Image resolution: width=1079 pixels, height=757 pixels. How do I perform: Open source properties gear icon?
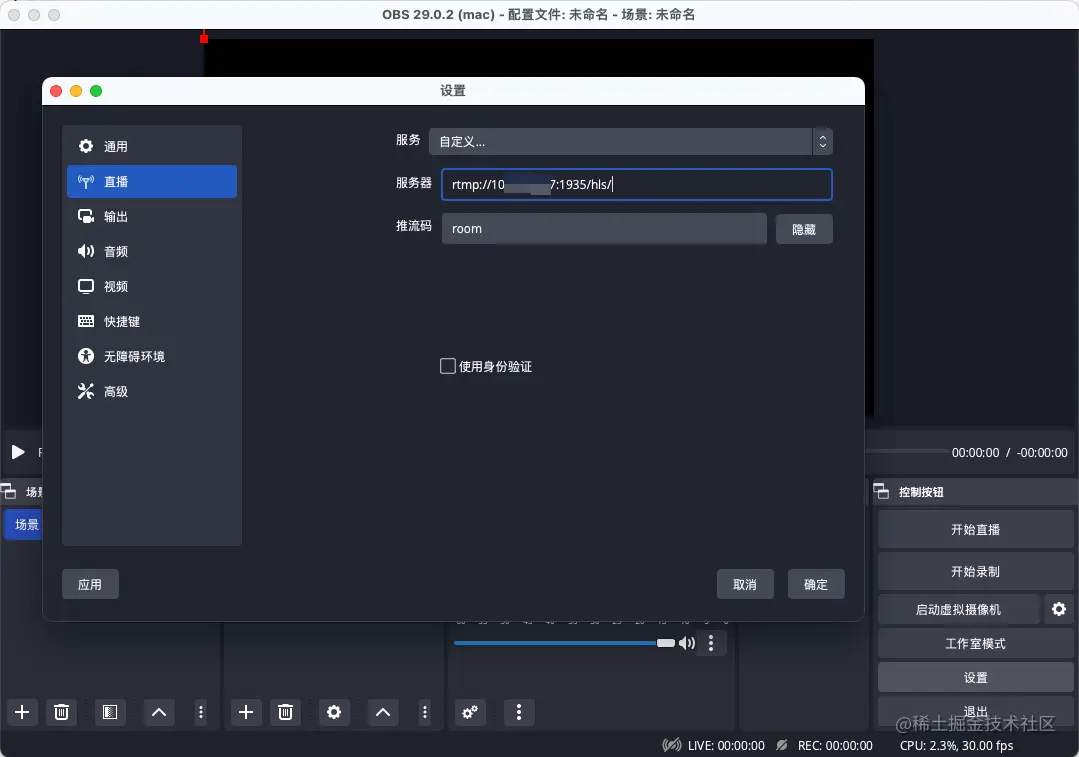point(334,712)
